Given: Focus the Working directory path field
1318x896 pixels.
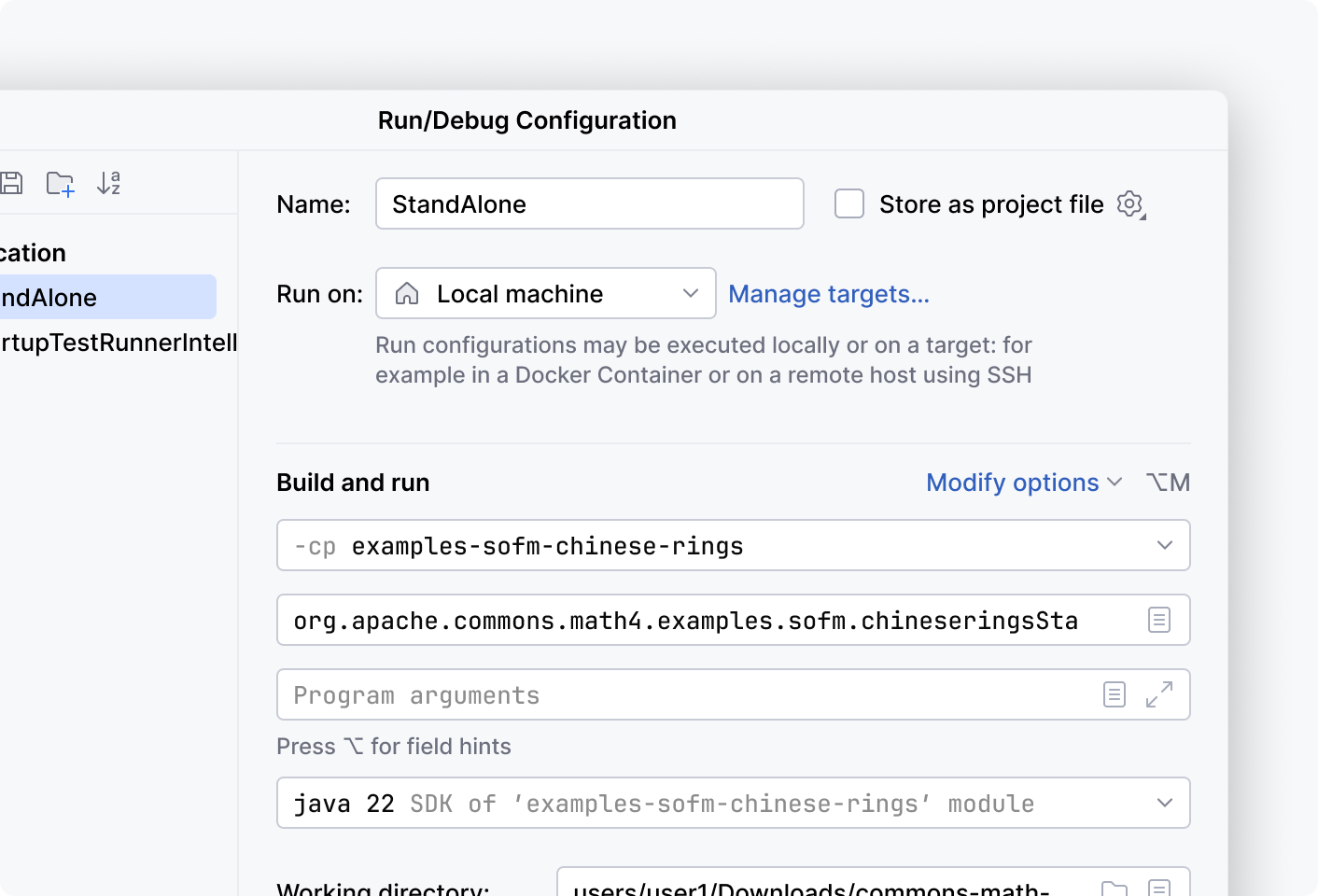Looking at the screenshot, I should coord(821,887).
